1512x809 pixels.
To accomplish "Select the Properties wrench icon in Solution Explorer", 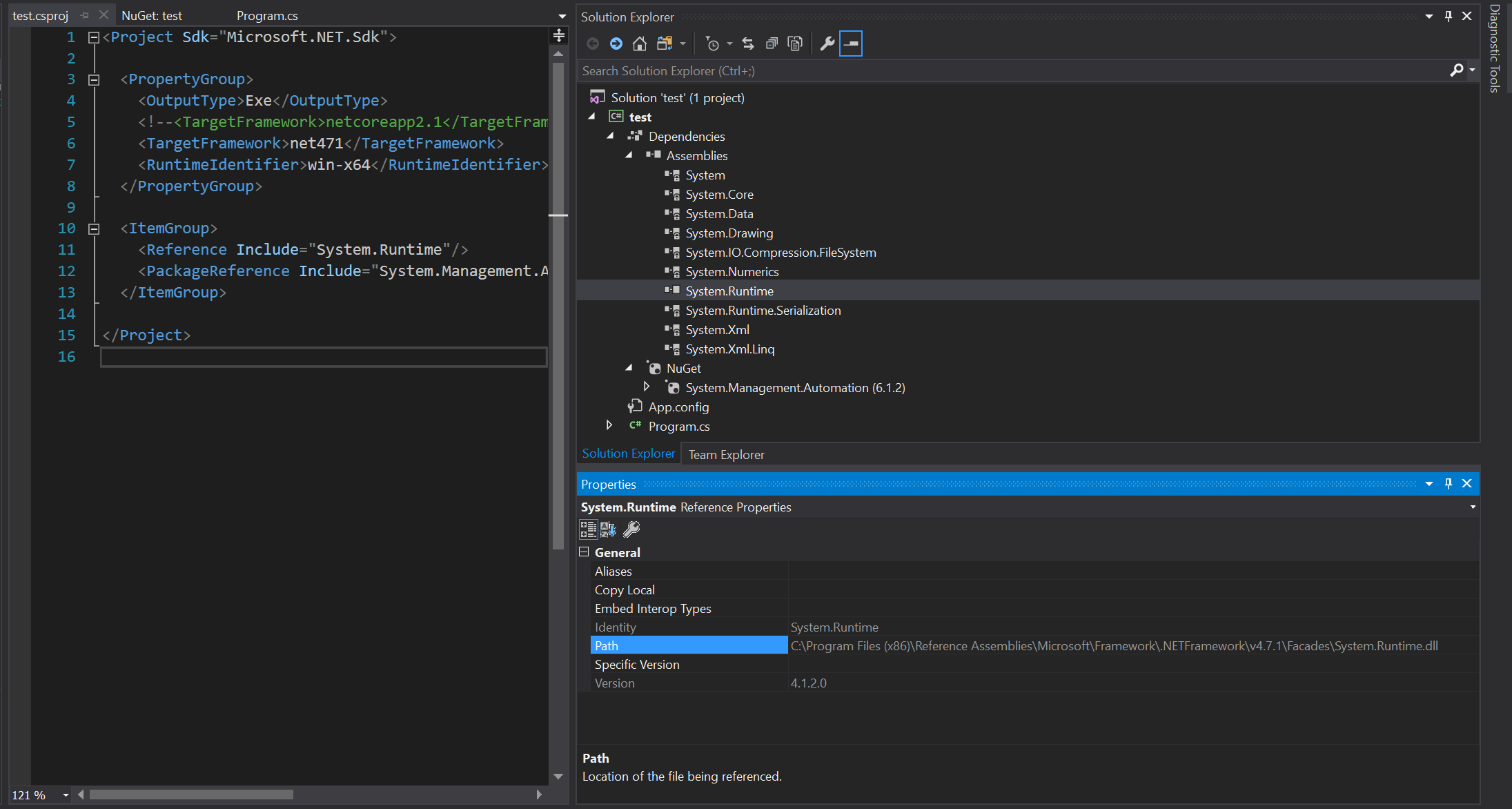I will 827,43.
